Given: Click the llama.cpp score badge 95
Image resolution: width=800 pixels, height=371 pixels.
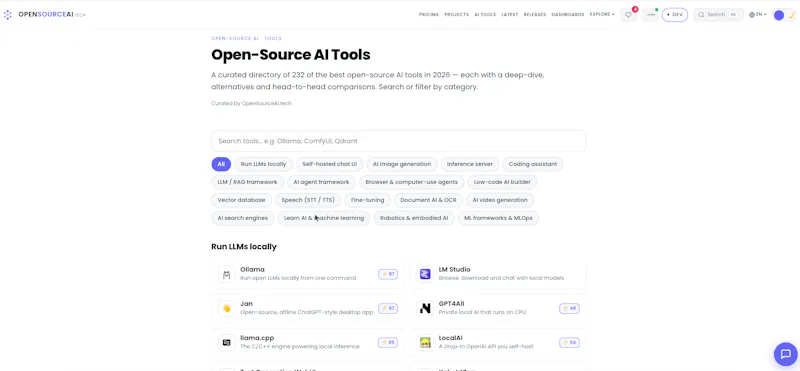Looking at the screenshot, I should click(x=388, y=342).
